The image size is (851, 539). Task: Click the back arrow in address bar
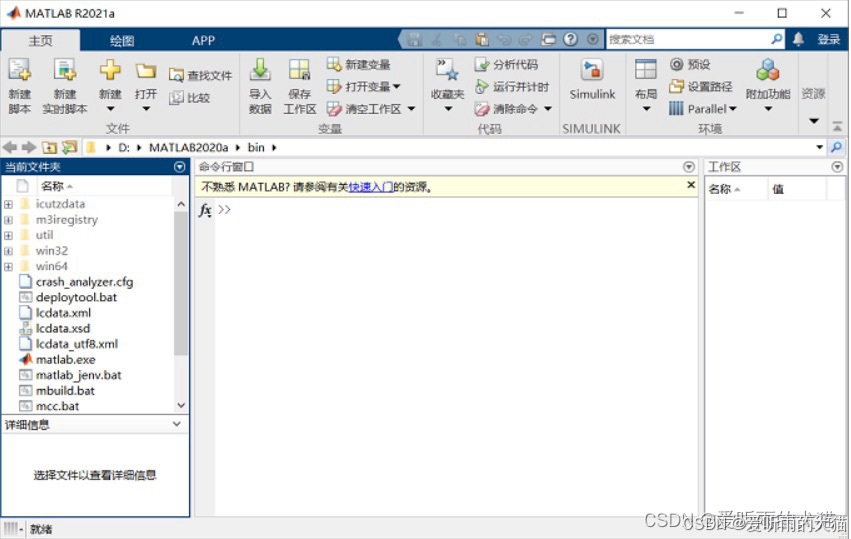pos(10,147)
